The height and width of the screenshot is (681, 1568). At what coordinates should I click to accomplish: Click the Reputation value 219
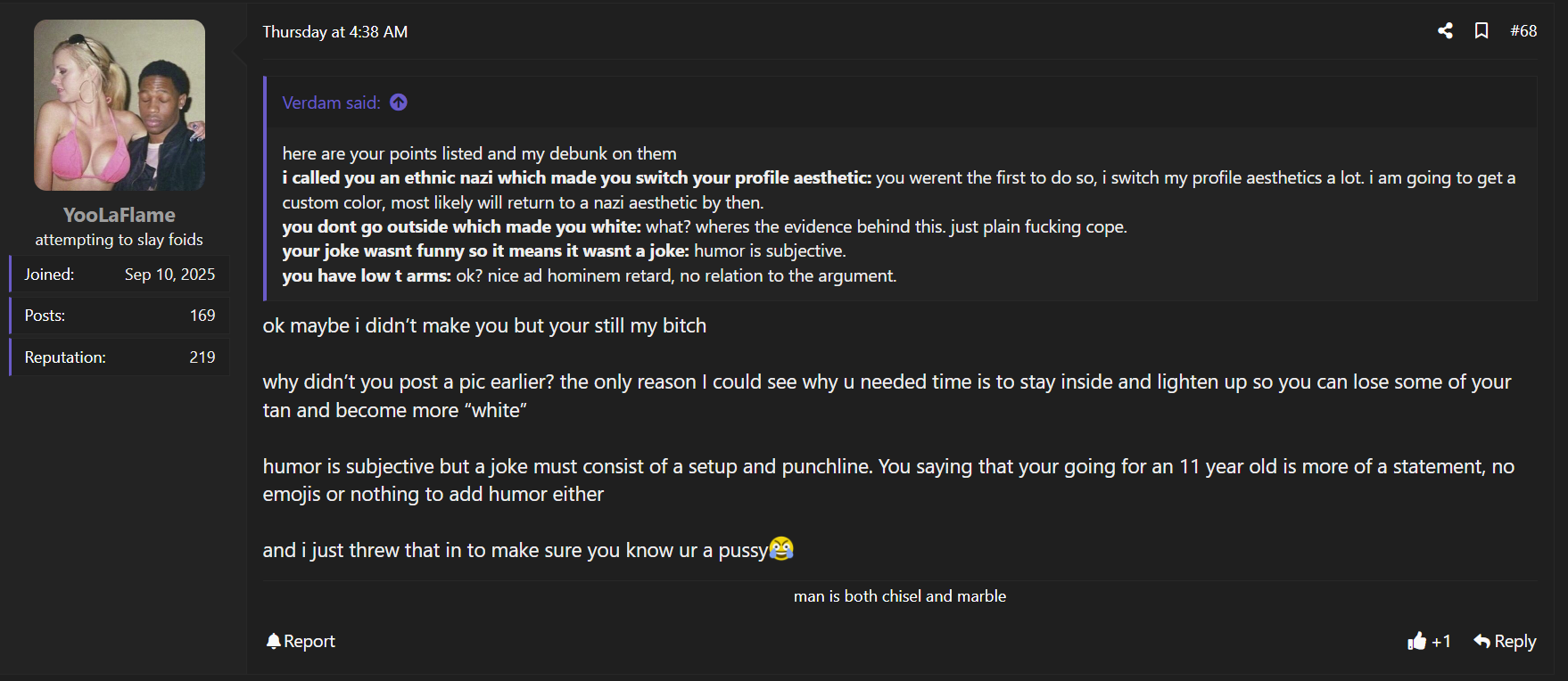point(202,357)
